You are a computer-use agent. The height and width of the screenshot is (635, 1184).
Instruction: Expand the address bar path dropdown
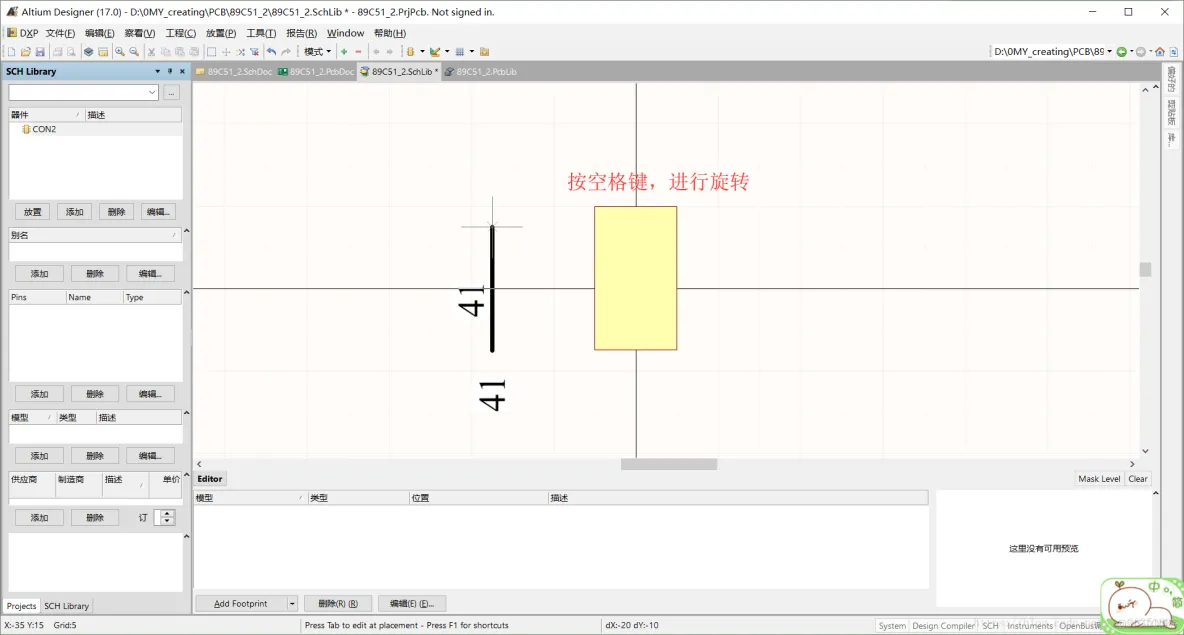pos(1109,52)
